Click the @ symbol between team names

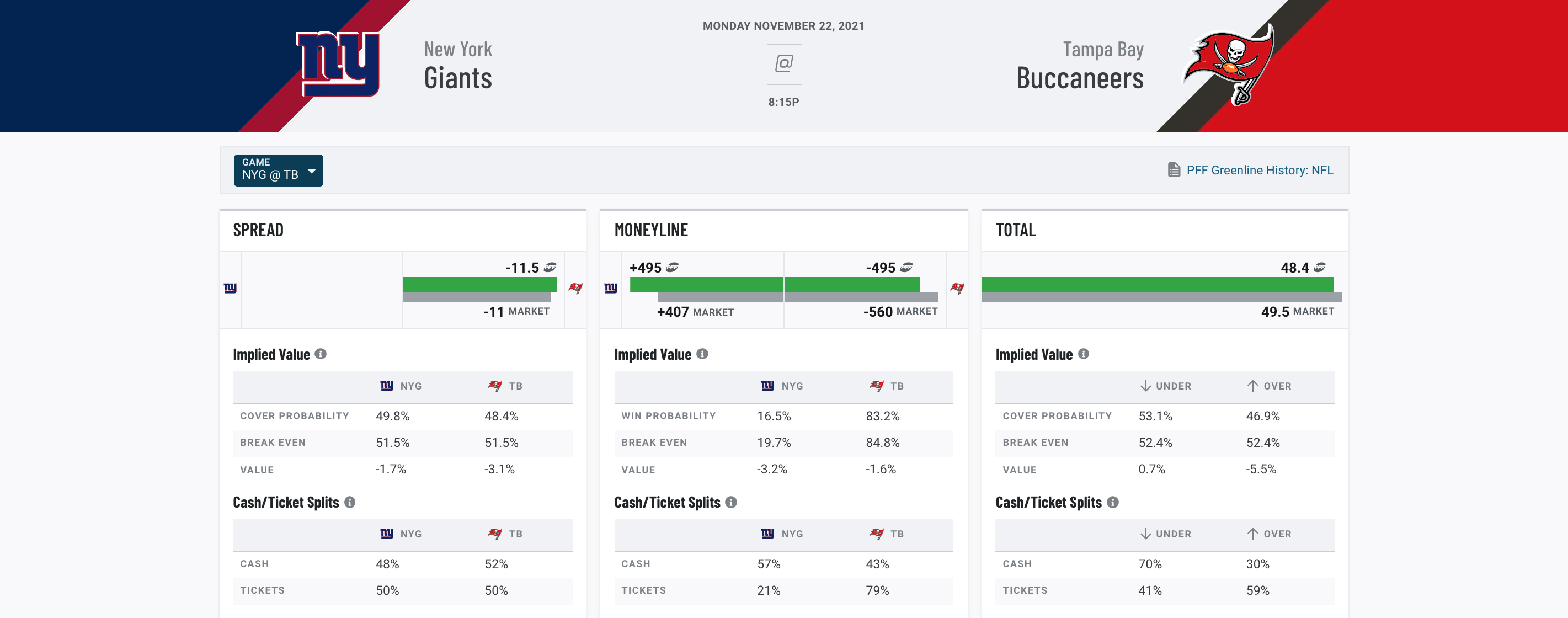[784, 63]
